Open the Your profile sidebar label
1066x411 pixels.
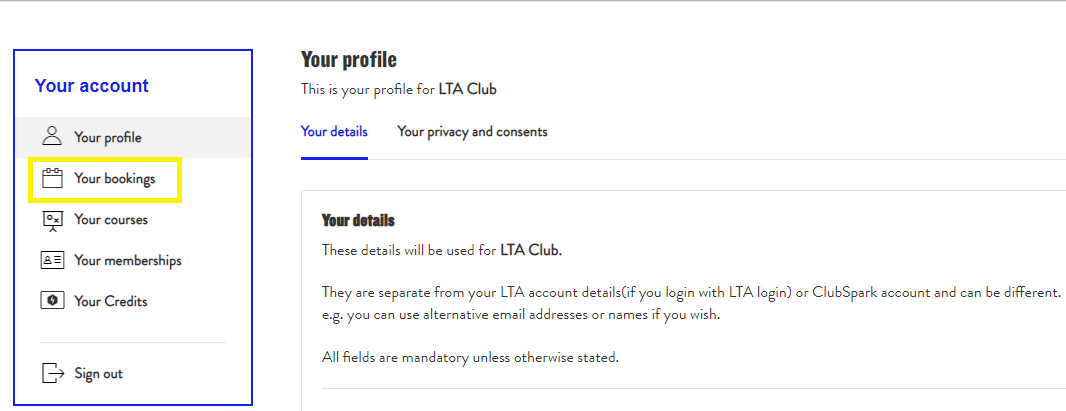108,138
